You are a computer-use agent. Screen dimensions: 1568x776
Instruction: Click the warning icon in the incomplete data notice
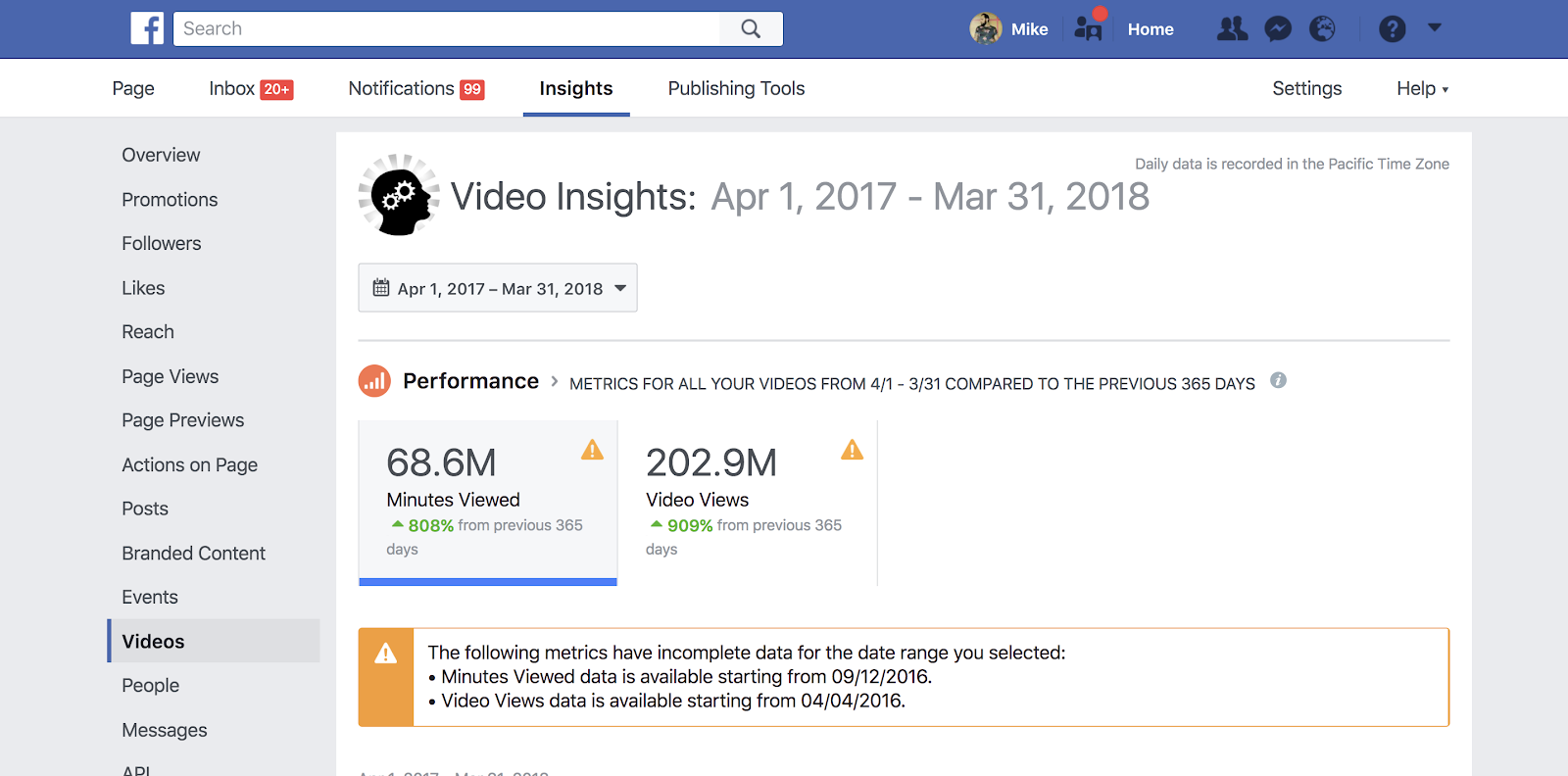click(386, 654)
